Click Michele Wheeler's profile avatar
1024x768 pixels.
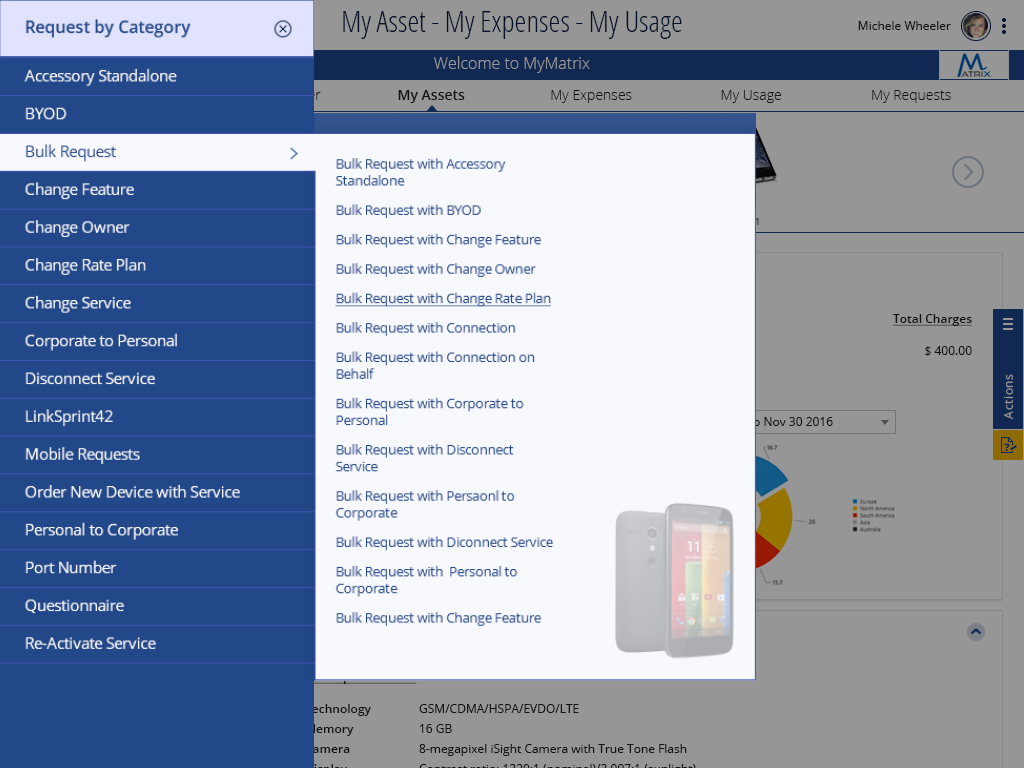pyautogui.click(x=976, y=26)
